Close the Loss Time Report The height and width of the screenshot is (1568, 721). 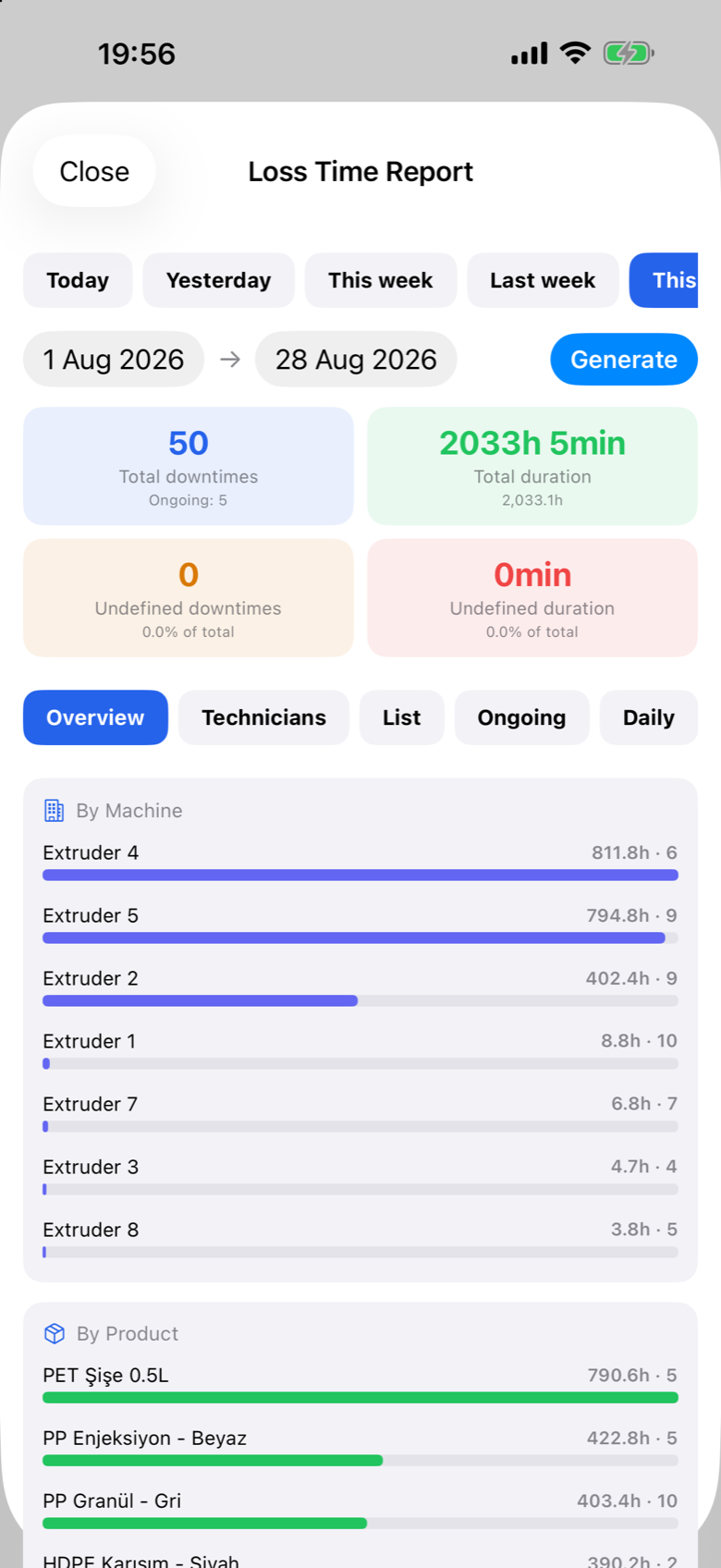click(94, 171)
